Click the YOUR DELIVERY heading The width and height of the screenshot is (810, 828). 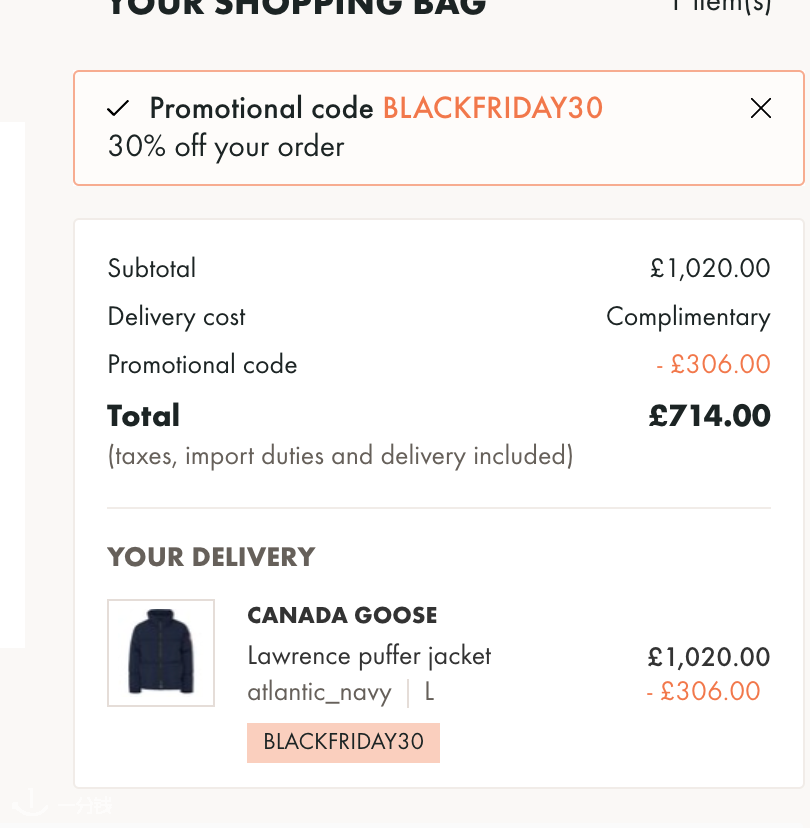point(211,556)
